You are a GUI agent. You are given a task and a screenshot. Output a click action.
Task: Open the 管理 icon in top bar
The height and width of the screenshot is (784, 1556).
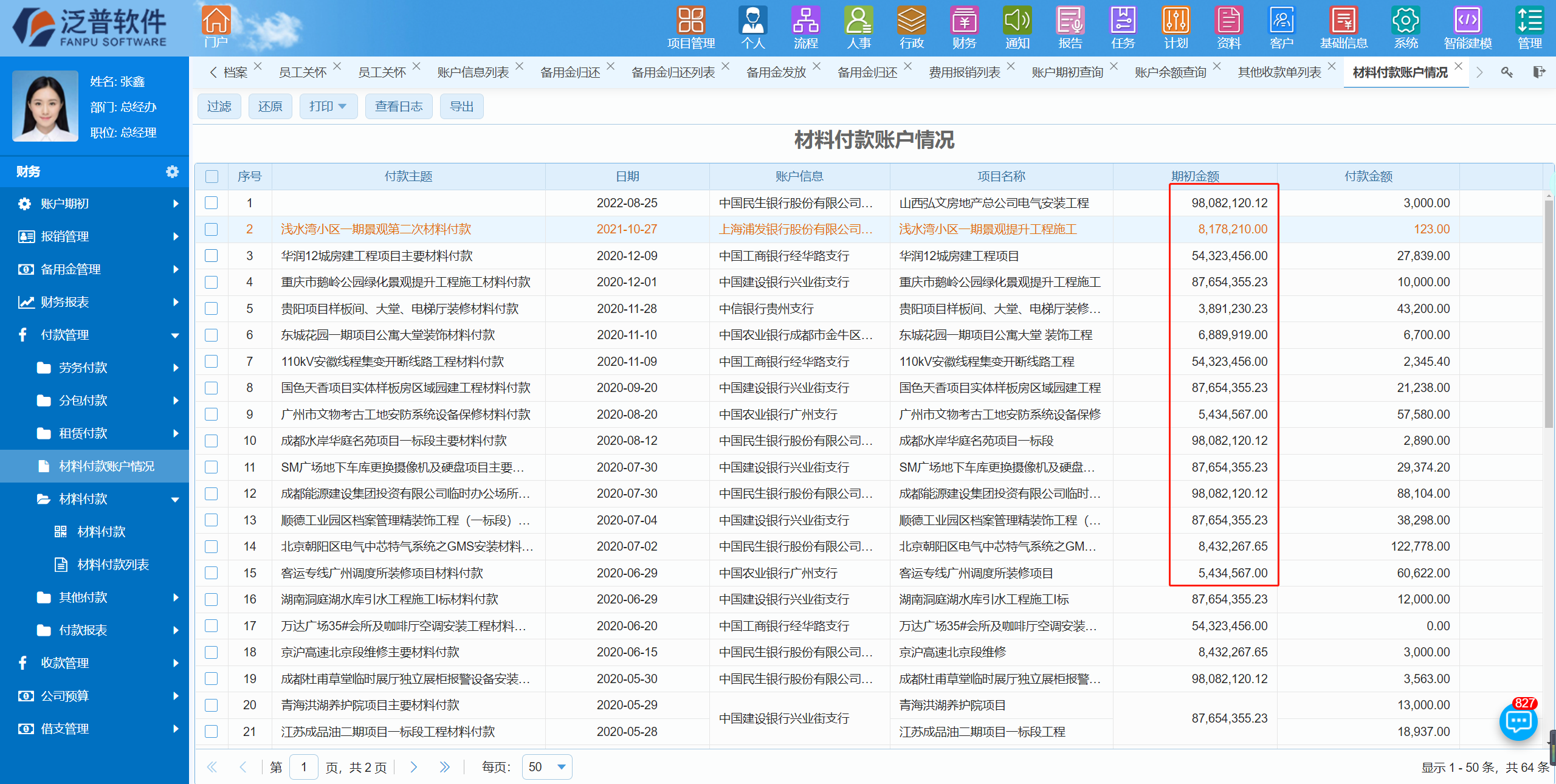[1530, 27]
